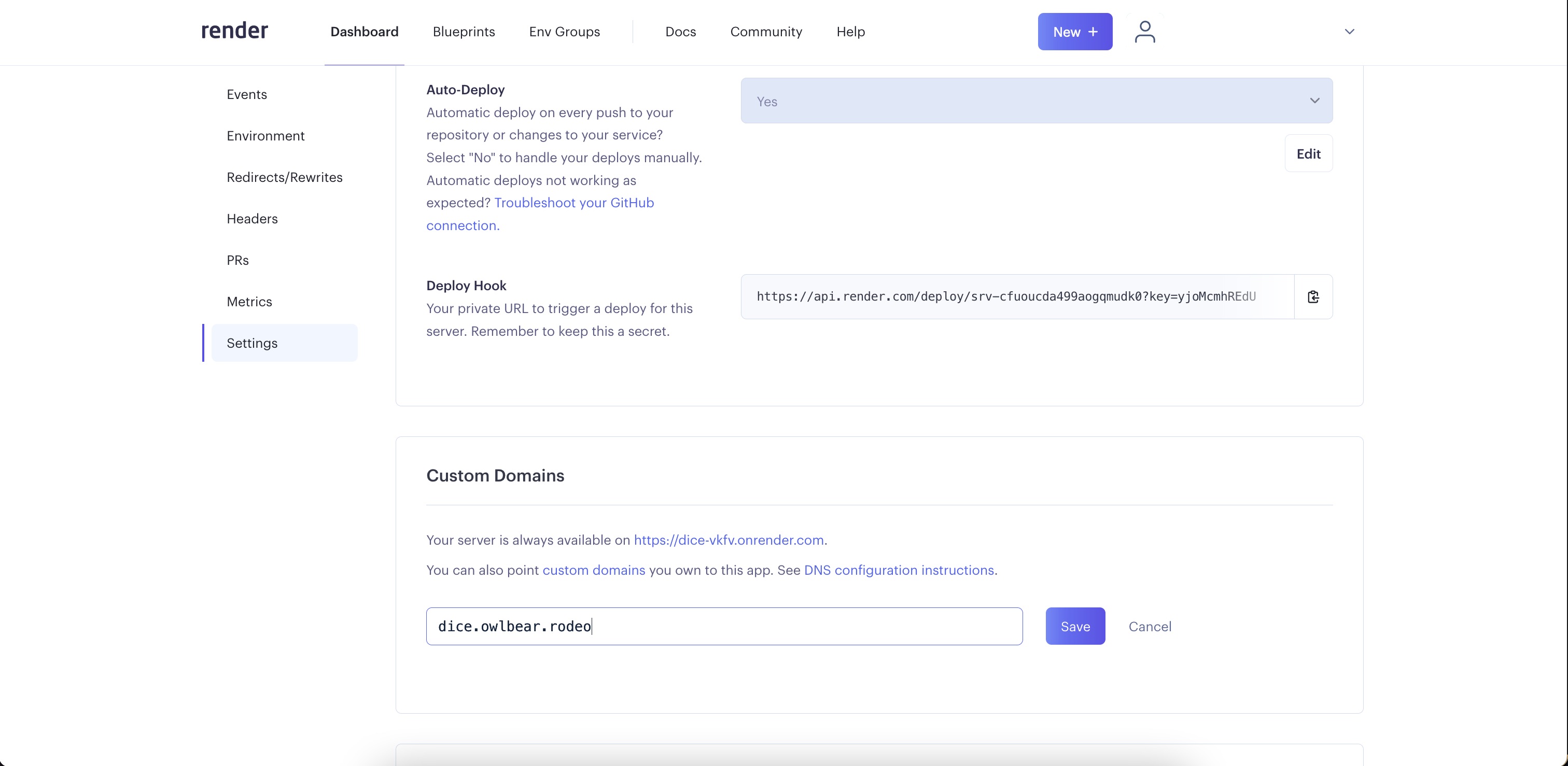Click the Edit button for Auto-Deploy

(x=1309, y=153)
